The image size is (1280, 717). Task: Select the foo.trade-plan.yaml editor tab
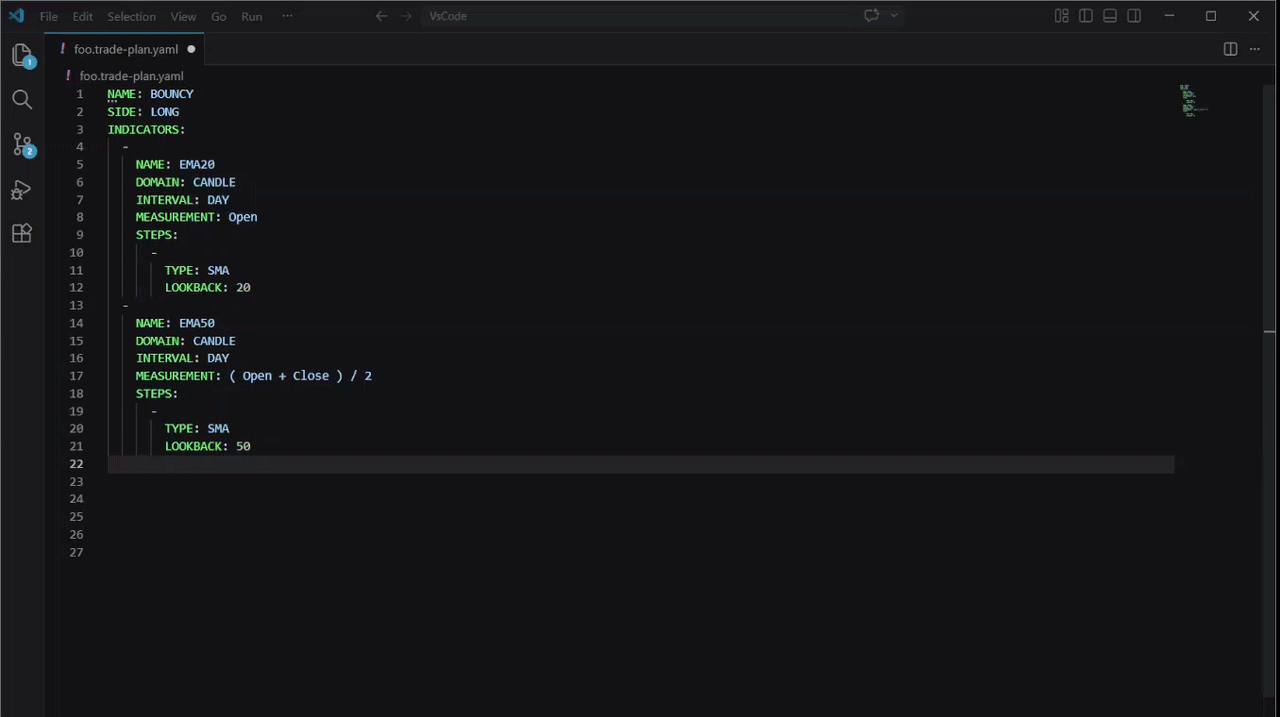pos(126,49)
